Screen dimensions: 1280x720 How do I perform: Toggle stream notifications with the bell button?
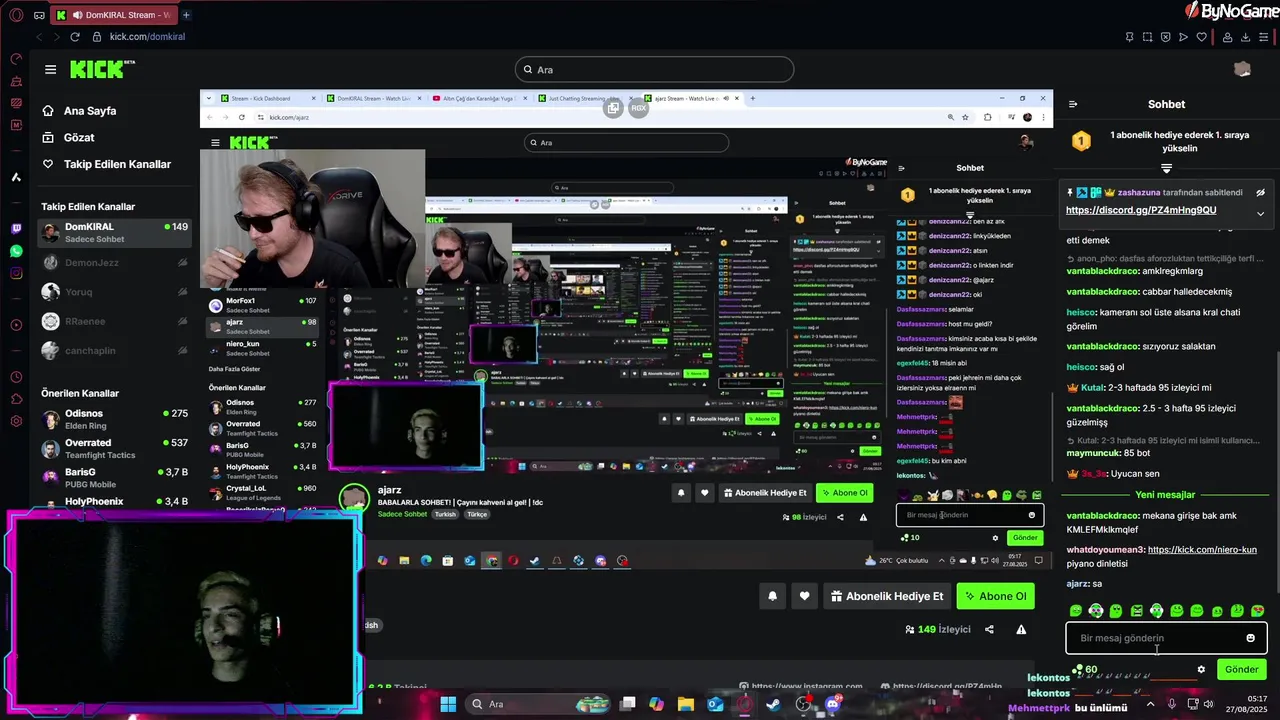pyautogui.click(x=772, y=596)
